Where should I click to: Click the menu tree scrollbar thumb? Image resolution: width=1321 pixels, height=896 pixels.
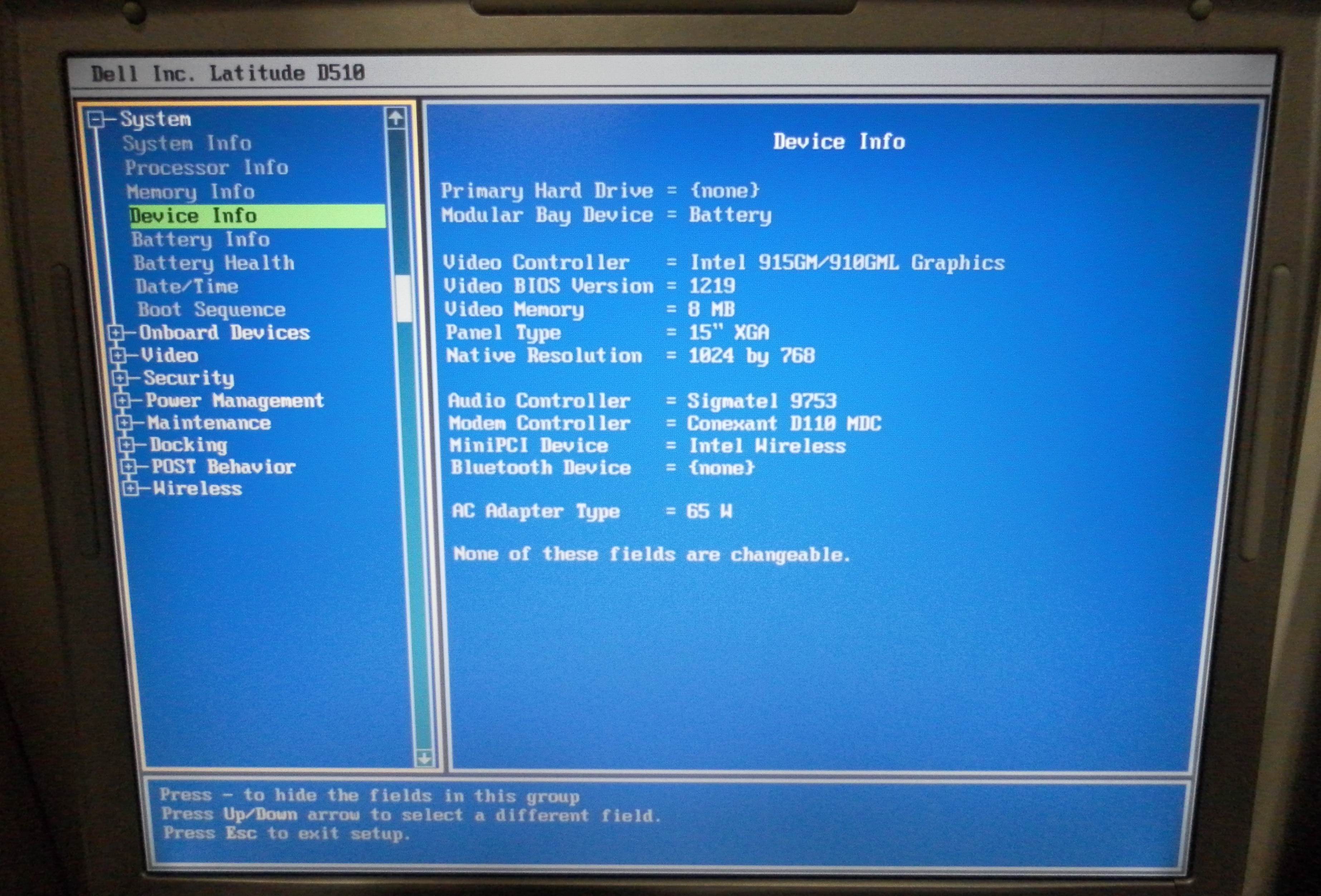pyautogui.click(x=404, y=298)
